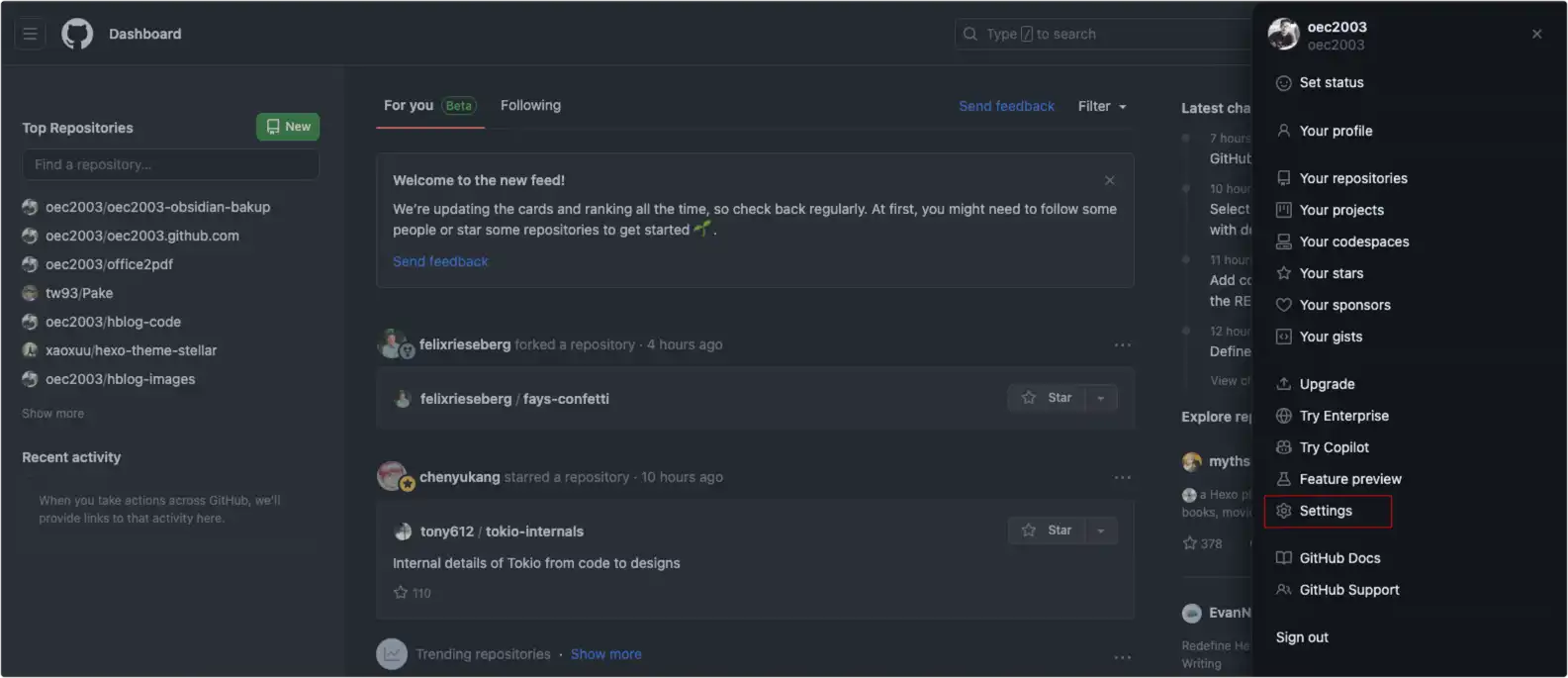
Task: Open the hamburger navigation menu
Action: (30, 34)
